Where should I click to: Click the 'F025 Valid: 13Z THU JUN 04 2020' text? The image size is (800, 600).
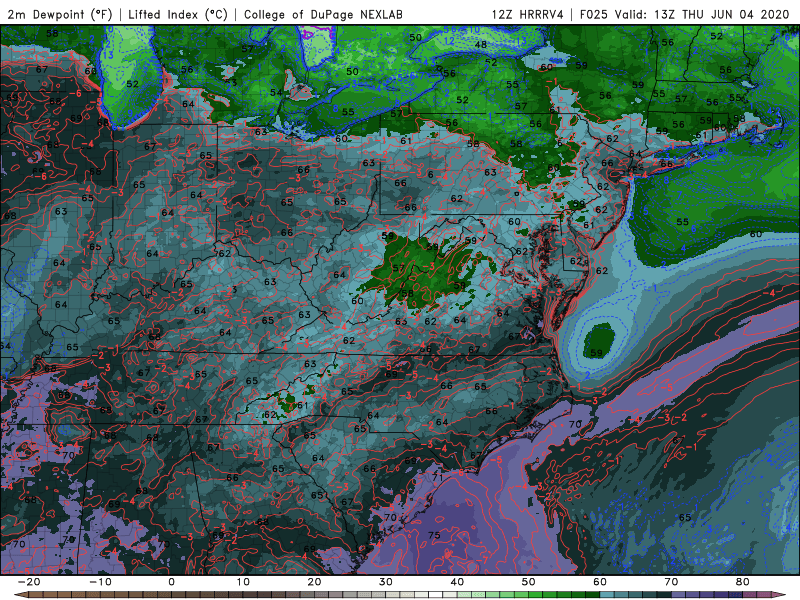[x=685, y=14]
